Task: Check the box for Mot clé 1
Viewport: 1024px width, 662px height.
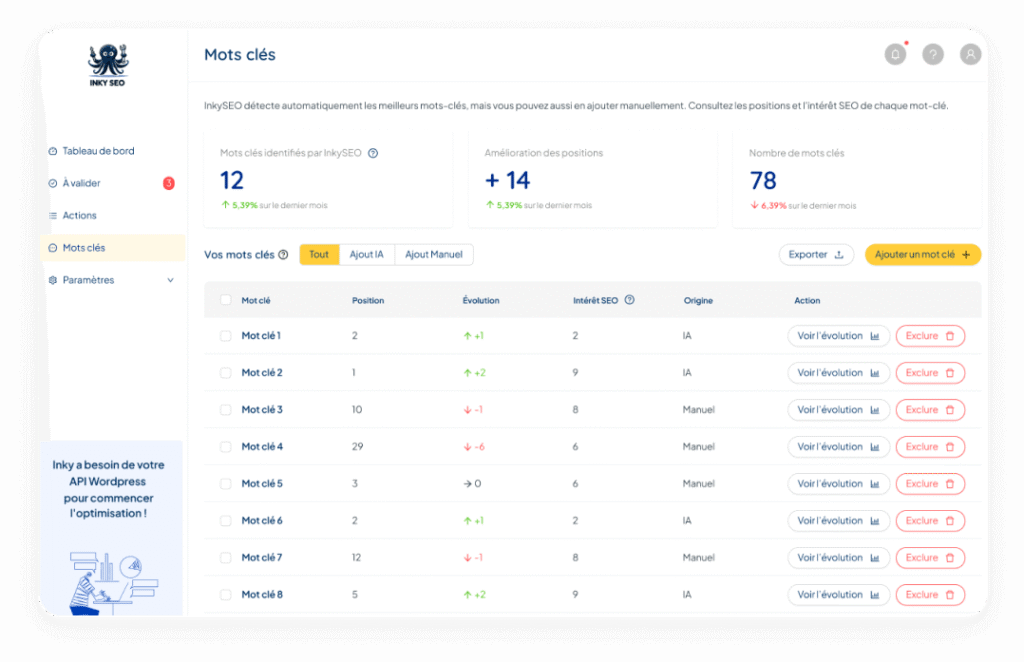Action: pos(225,336)
